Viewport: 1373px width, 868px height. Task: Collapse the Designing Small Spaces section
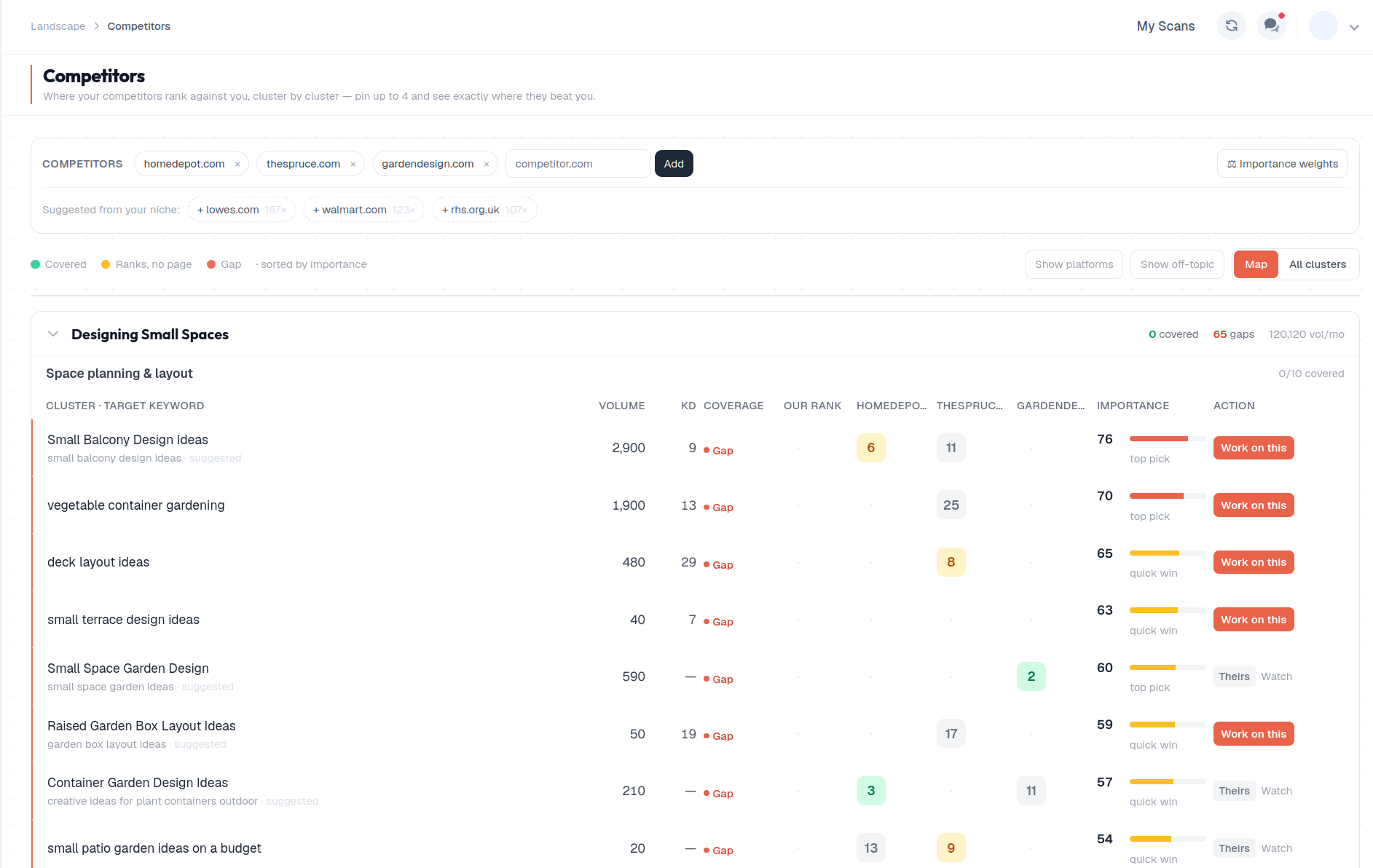(x=53, y=334)
